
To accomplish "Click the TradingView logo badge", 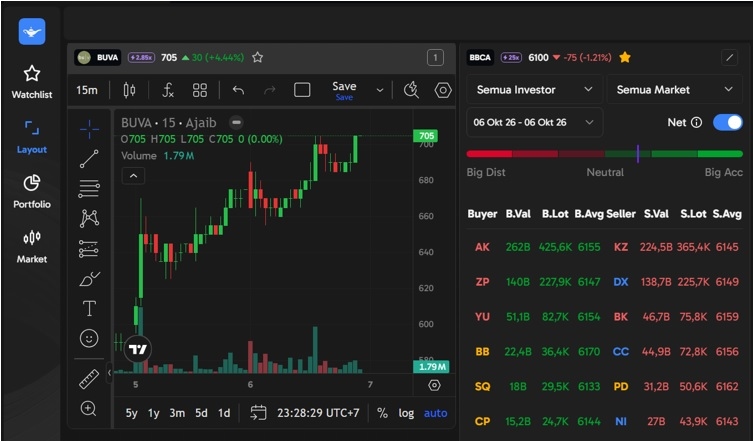I will tap(138, 349).
